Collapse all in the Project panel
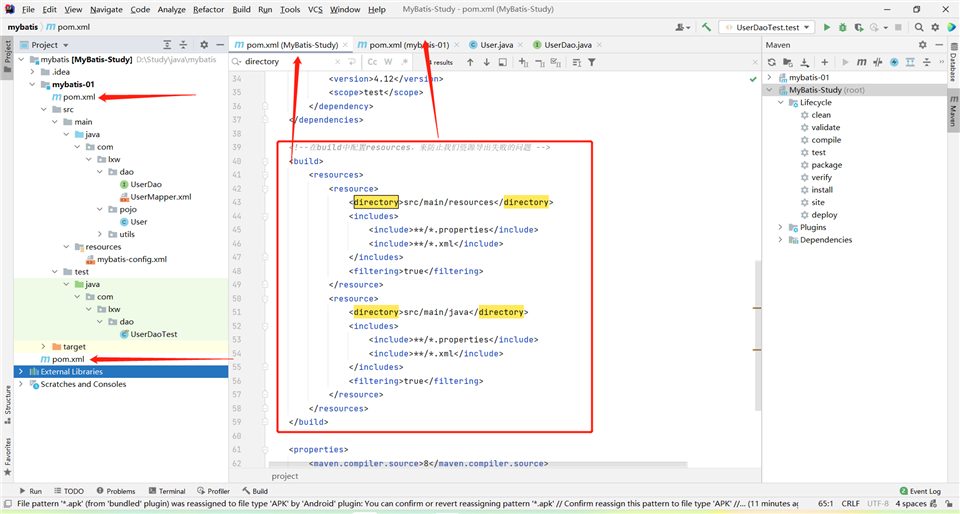The image size is (960, 514). click(183, 45)
